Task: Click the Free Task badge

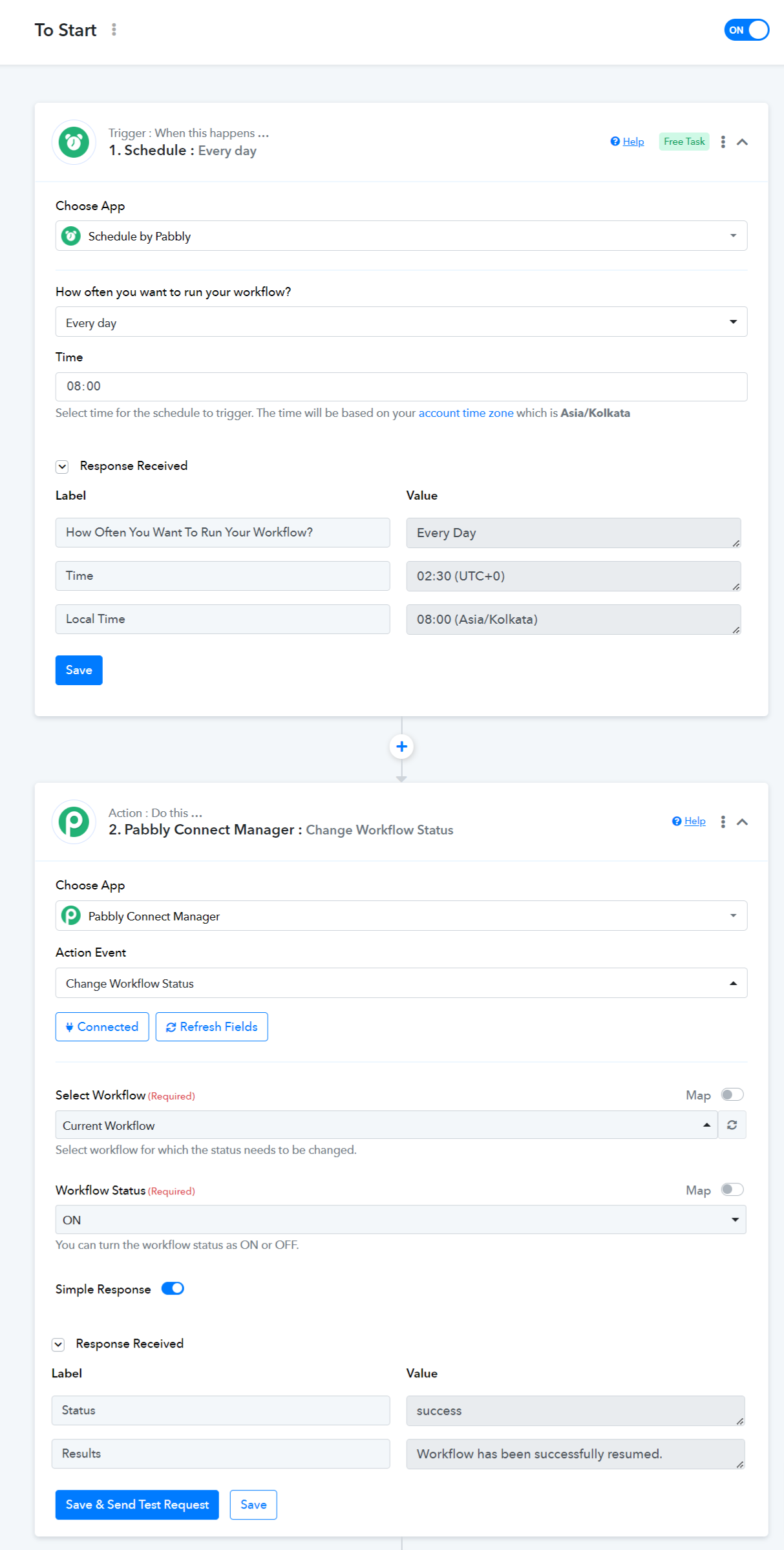Action: [684, 142]
